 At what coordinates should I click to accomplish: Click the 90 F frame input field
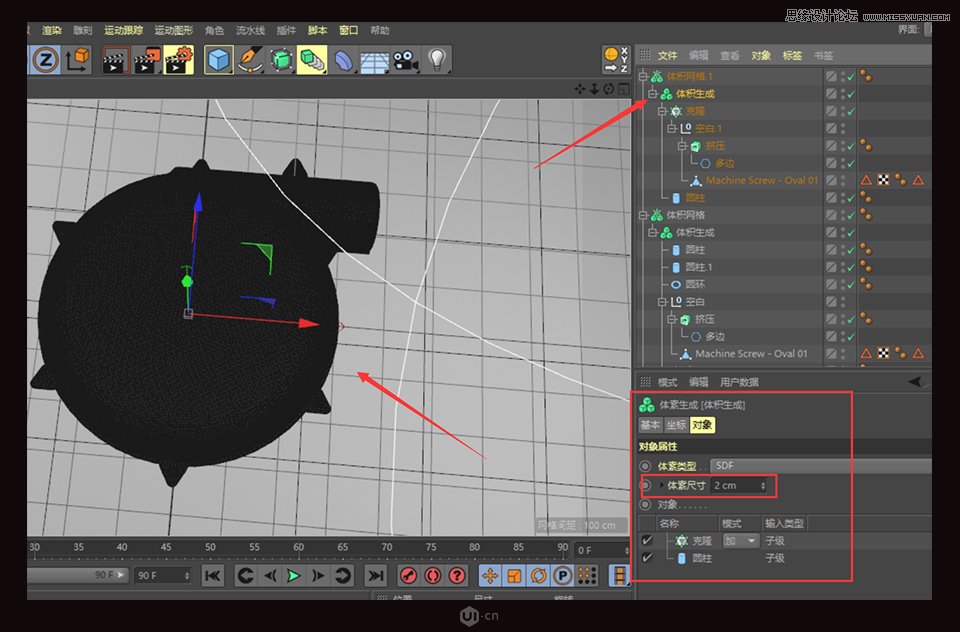(160, 574)
